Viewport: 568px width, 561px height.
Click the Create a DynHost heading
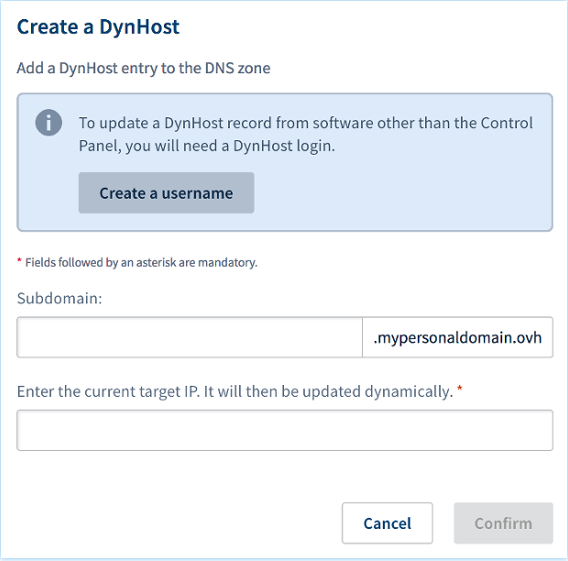pyautogui.click(x=98, y=27)
